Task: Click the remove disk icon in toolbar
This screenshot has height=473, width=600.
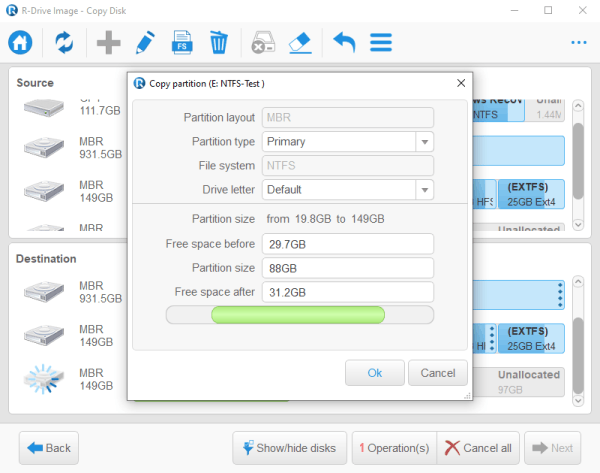Action: click(x=263, y=42)
